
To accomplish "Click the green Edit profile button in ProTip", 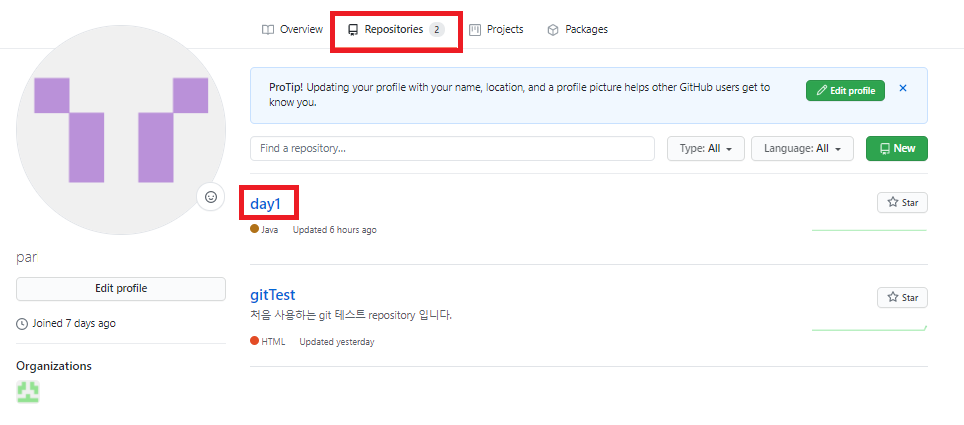I will [845, 90].
